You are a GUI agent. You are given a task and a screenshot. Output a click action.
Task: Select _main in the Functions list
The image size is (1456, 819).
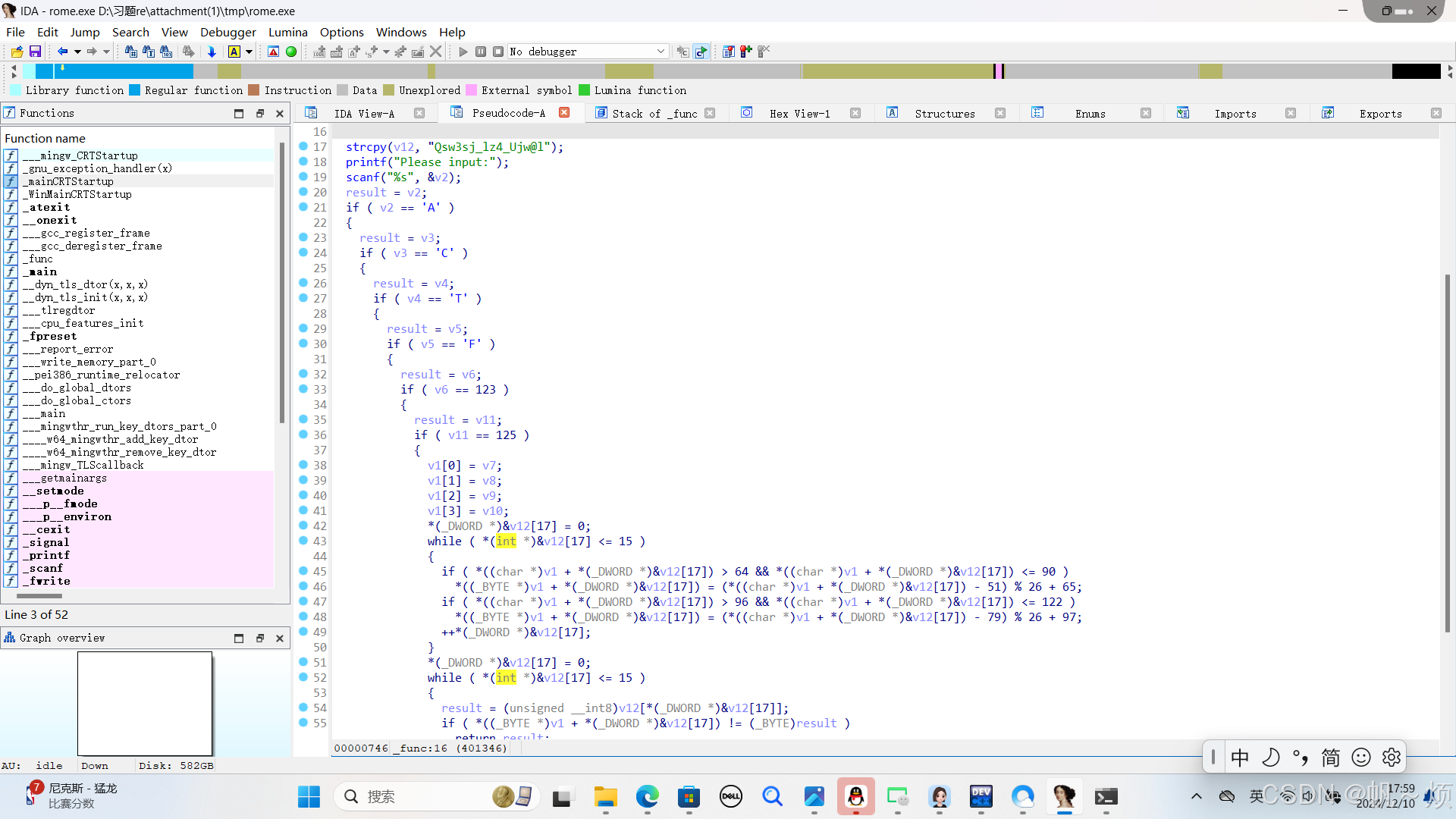(x=42, y=271)
